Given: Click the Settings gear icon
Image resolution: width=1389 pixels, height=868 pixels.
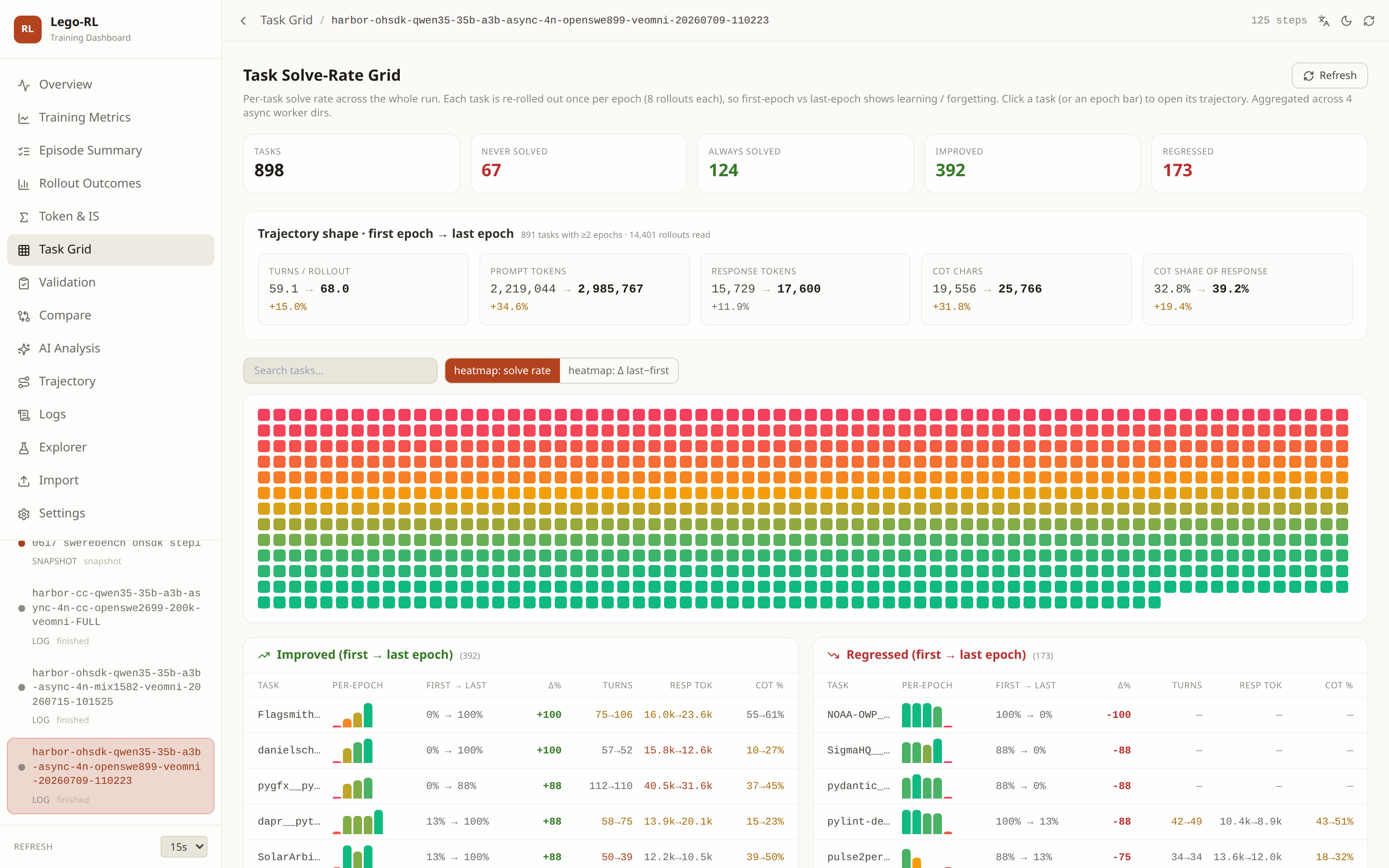Looking at the screenshot, I should 23,514.
